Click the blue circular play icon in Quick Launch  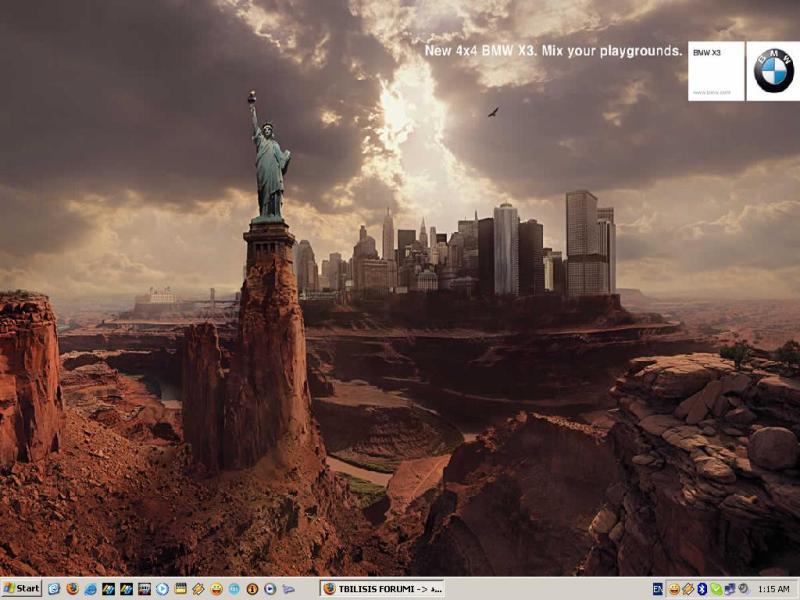point(270,589)
